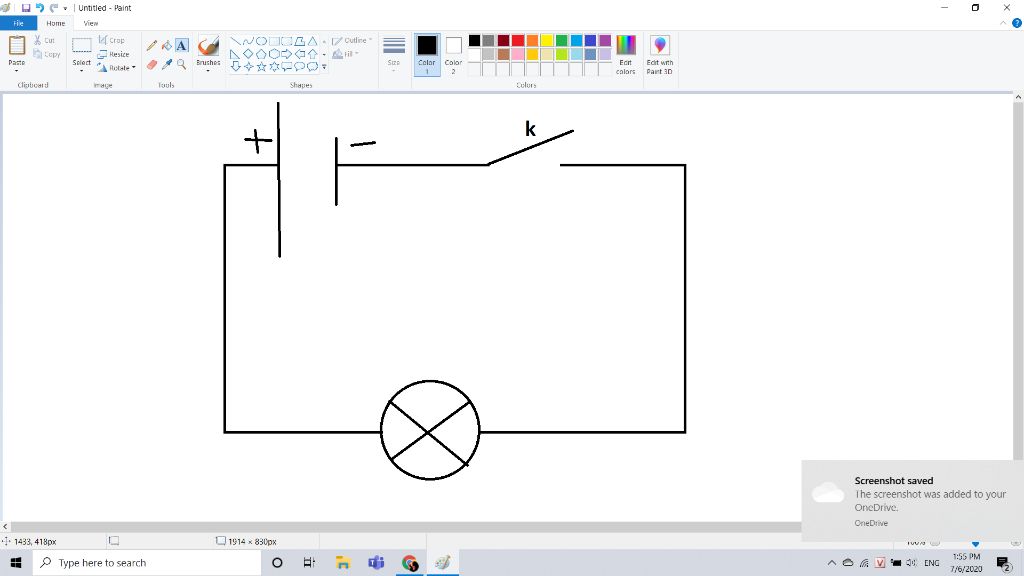
Task: Choose the Diamond shape
Action: point(248,54)
